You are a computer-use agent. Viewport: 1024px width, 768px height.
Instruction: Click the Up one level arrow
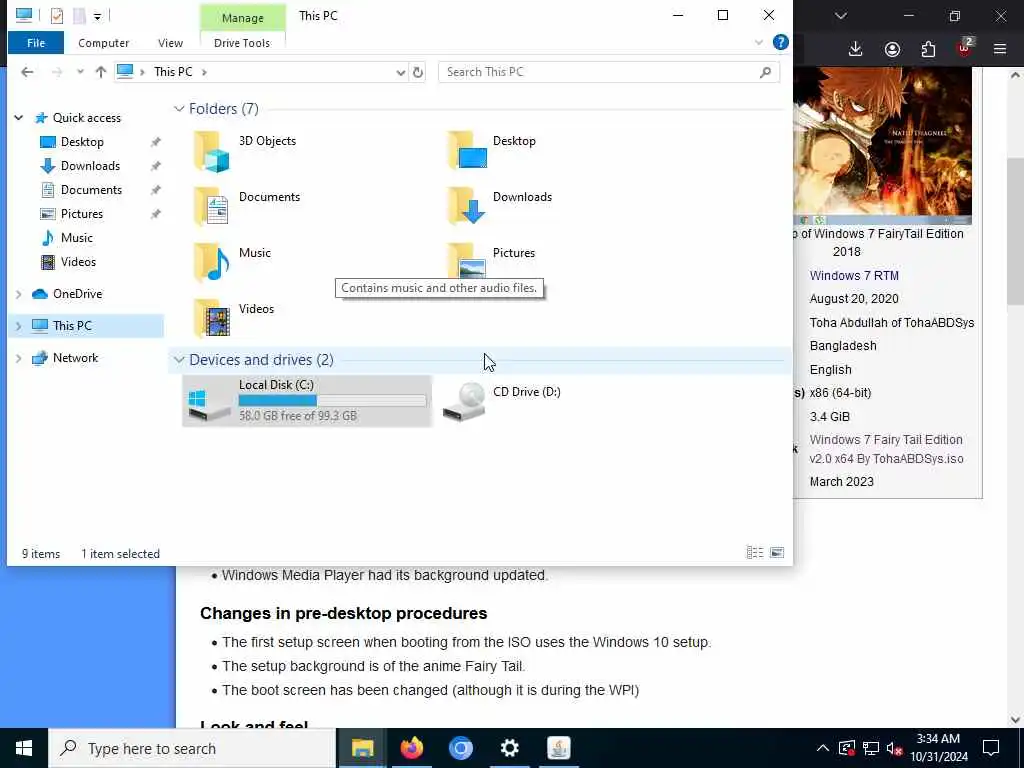[x=101, y=72]
